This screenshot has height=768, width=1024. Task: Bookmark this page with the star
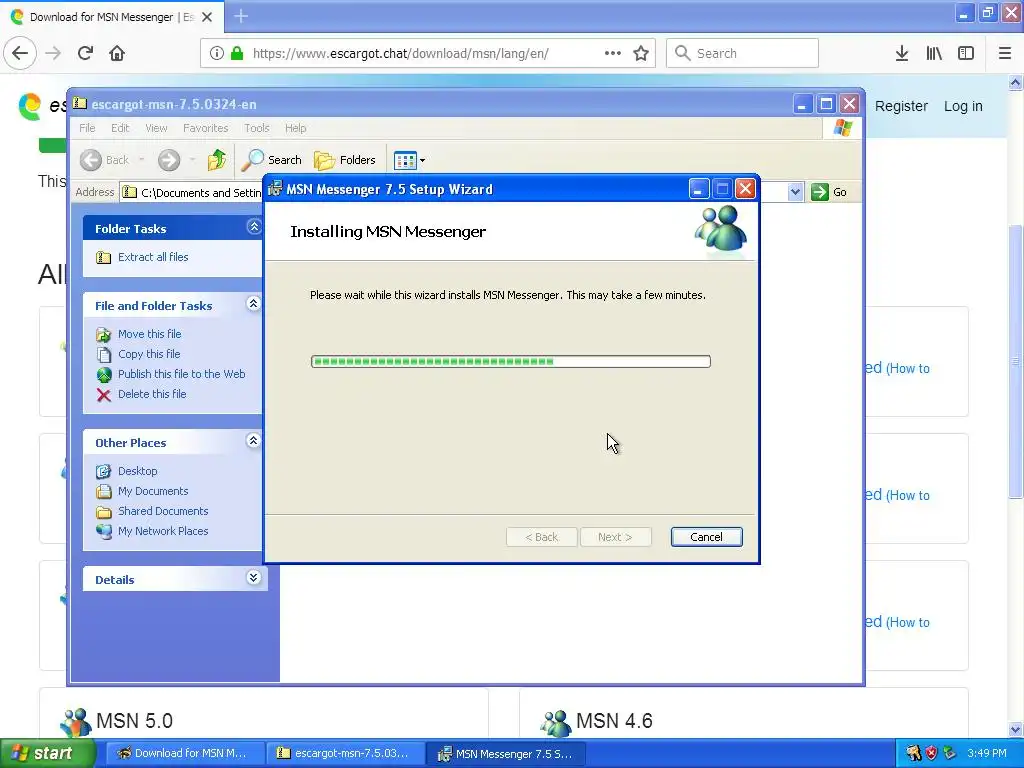pos(641,53)
